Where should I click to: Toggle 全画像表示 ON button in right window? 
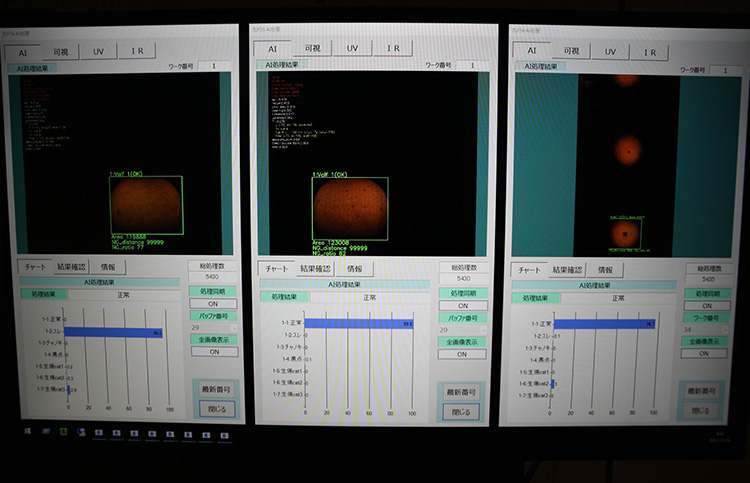pos(704,353)
